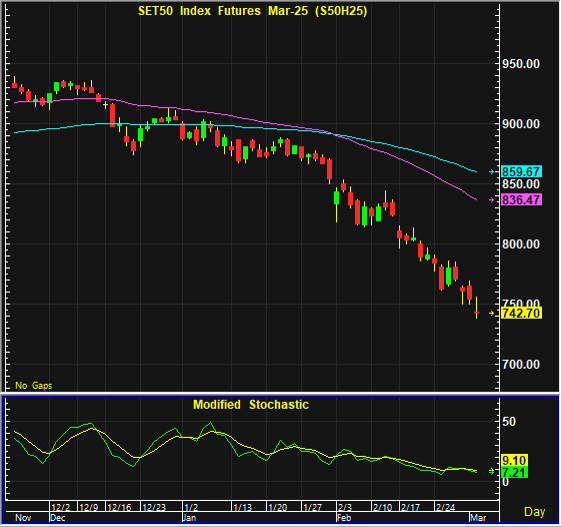
Task: Click the yellow 9.10 stochastic value label
Action: (x=514, y=460)
